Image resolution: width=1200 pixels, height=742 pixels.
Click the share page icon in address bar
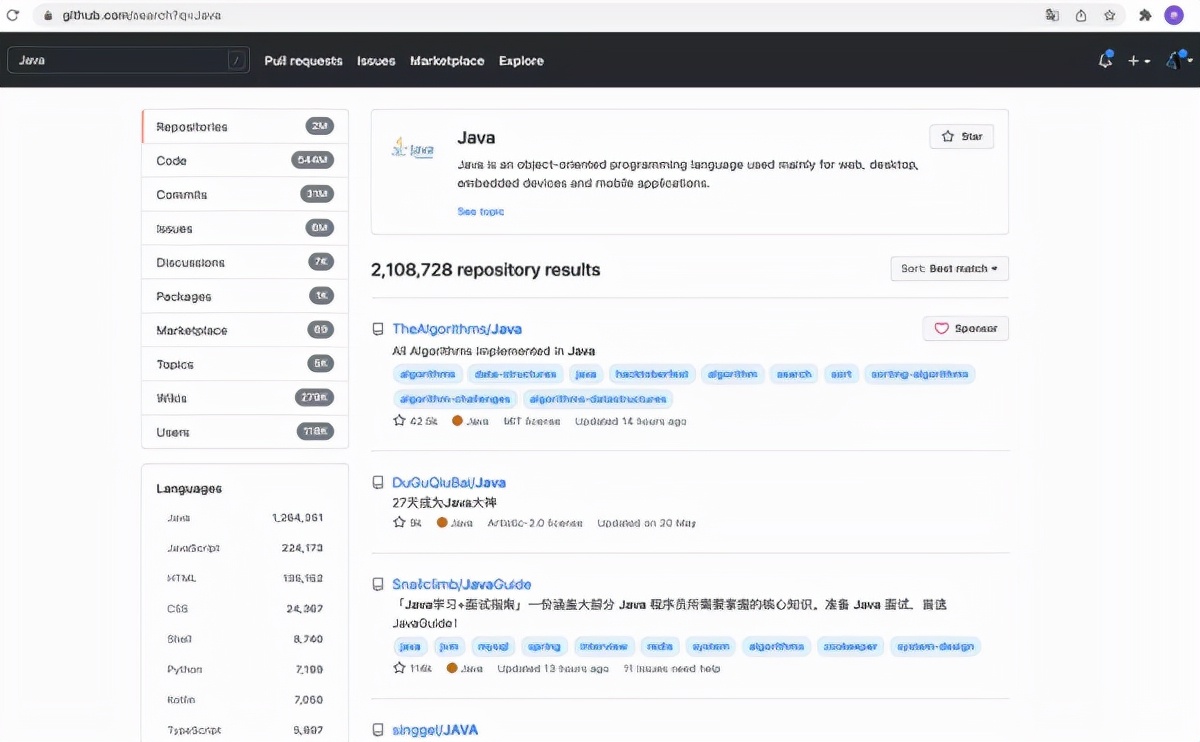[x=1081, y=15]
